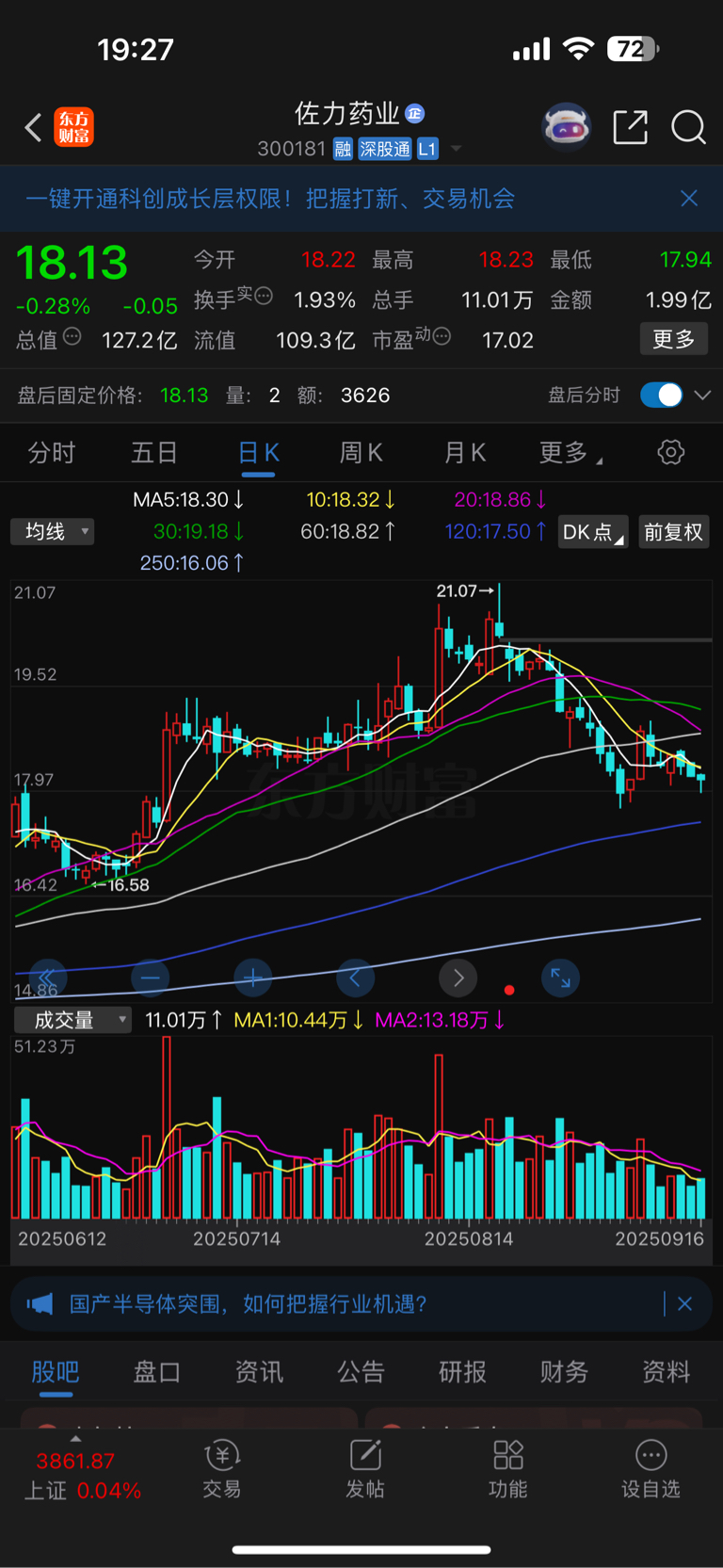Open the DK点 dropdown
This screenshot has width=723, height=1568.
point(593,532)
